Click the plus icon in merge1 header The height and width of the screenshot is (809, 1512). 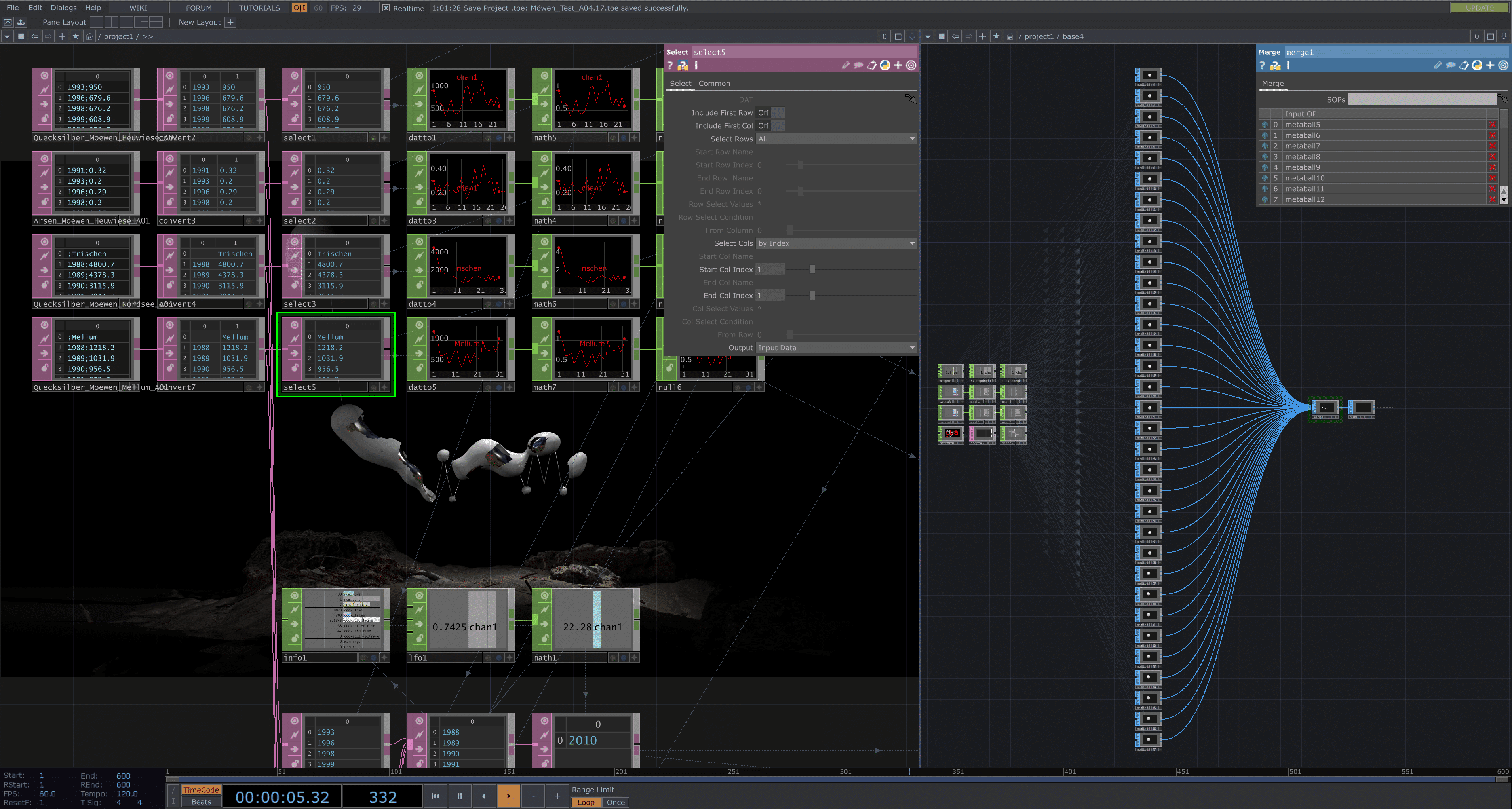pyautogui.click(x=1490, y=65)
